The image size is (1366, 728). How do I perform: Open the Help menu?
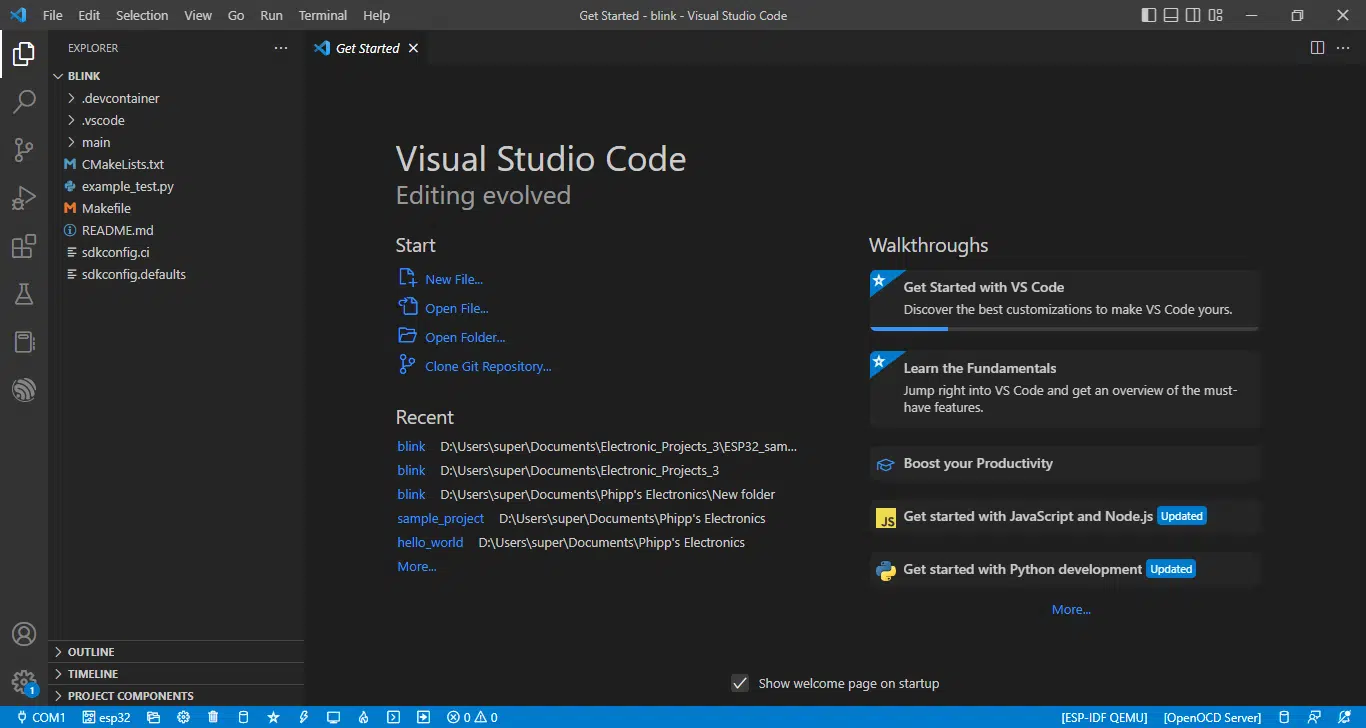(x=376, y=15)
